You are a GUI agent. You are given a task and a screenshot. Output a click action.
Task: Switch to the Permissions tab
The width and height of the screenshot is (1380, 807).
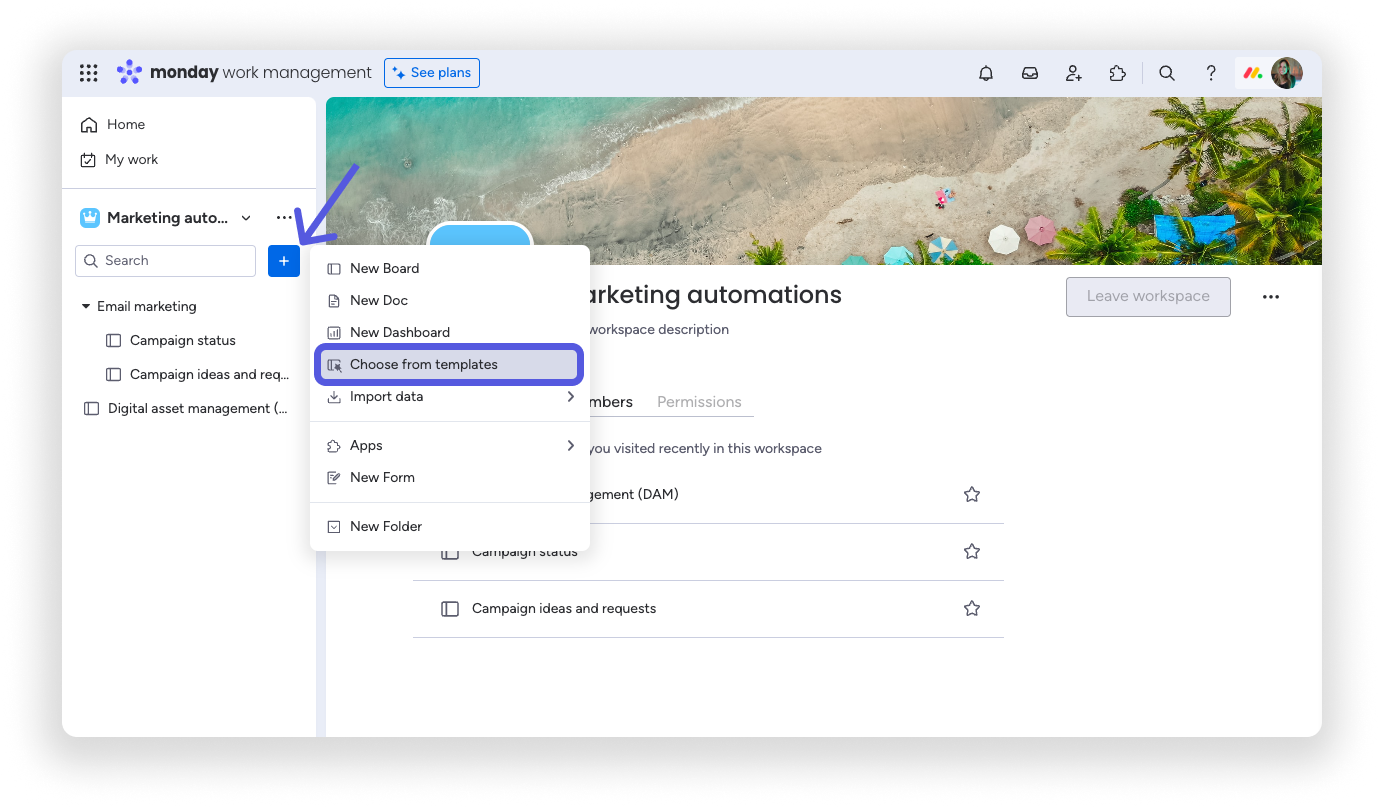point(699,402)
